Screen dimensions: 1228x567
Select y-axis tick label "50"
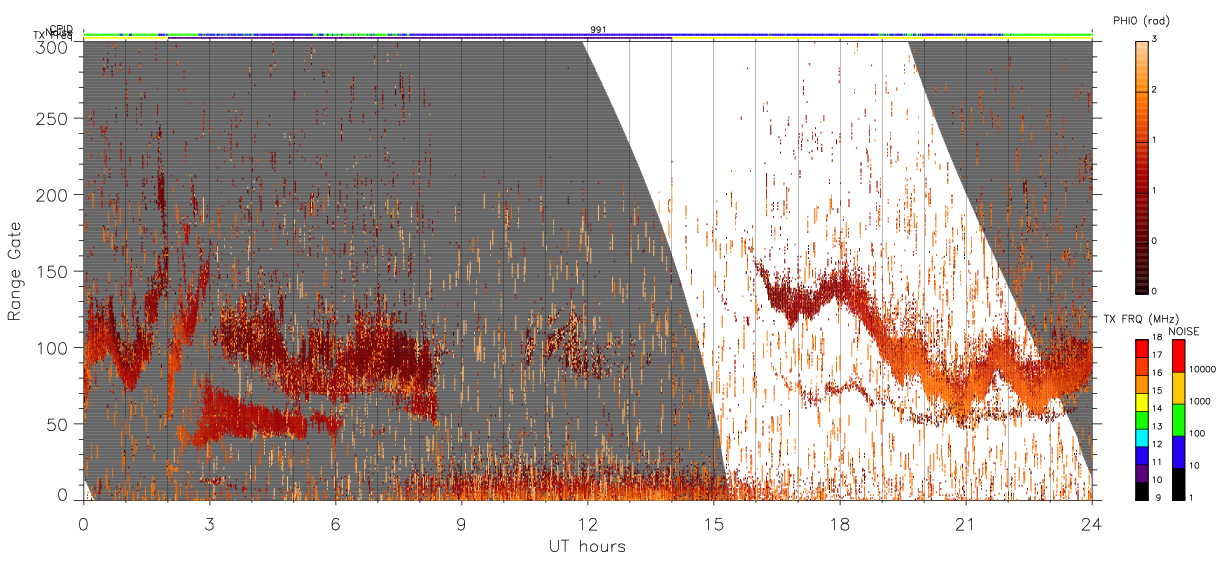click(x=59, y=424)
